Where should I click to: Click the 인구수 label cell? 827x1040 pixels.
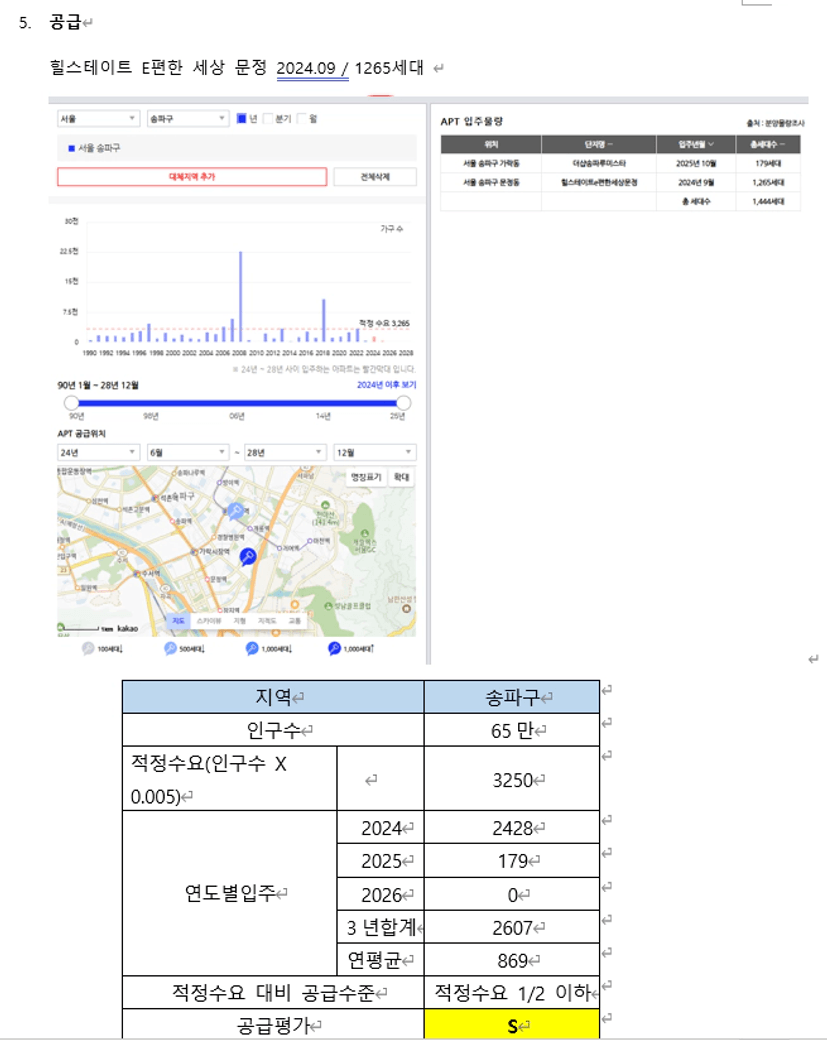273,730
